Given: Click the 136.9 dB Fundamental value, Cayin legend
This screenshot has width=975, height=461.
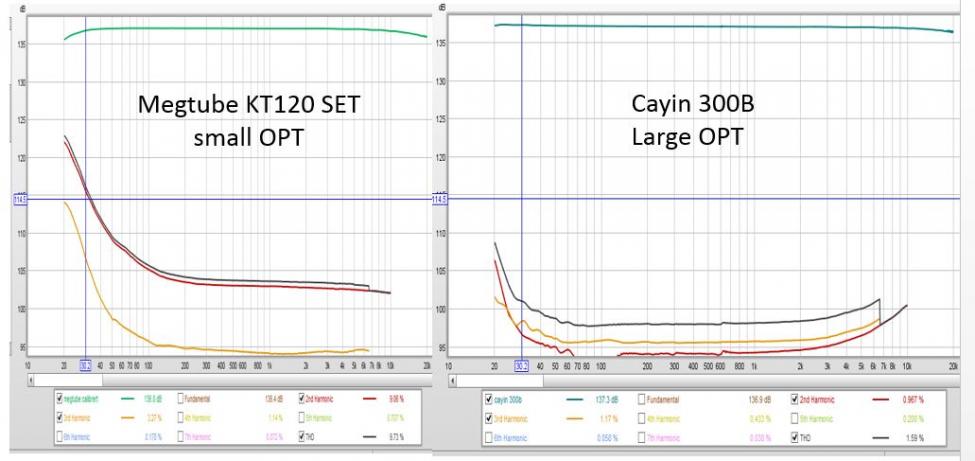Looking at the screenshot, I should [x=760, y=399].
